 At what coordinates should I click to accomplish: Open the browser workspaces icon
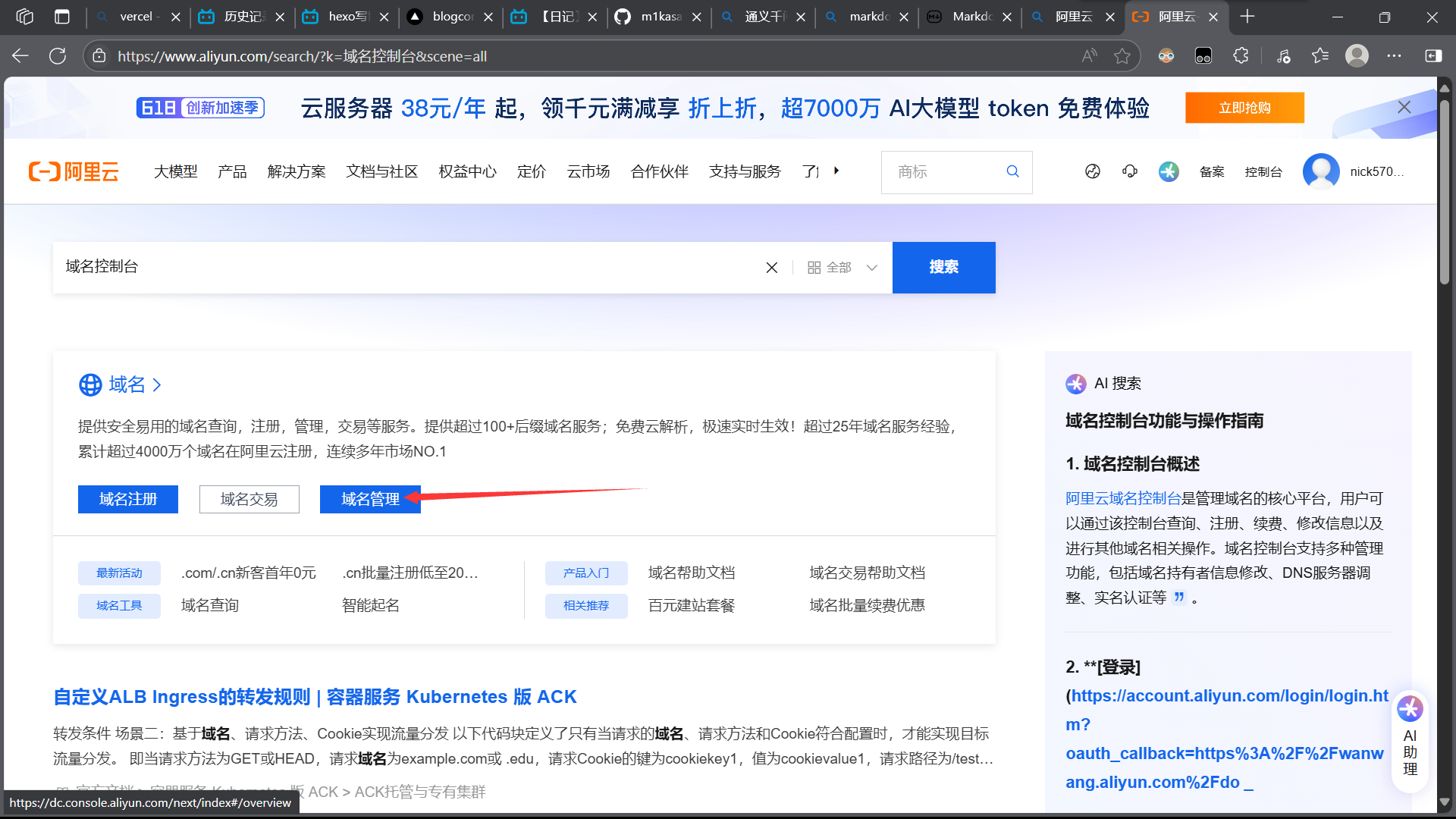click(25, 17)
